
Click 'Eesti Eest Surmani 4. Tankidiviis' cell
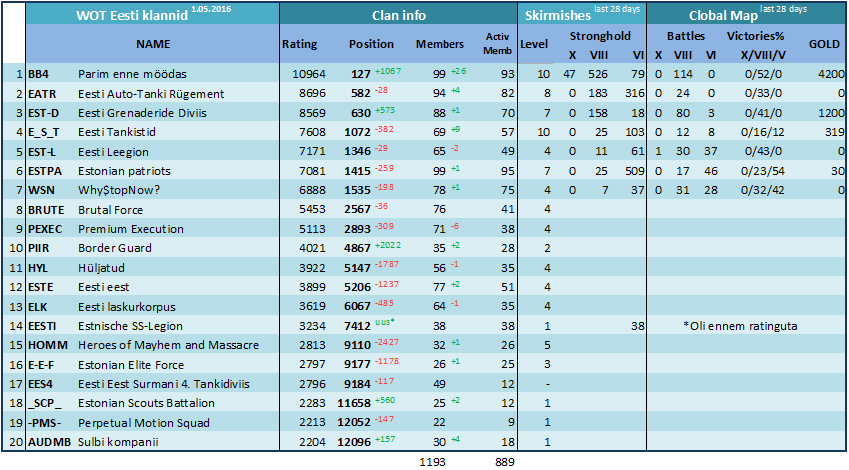(164, 384)
